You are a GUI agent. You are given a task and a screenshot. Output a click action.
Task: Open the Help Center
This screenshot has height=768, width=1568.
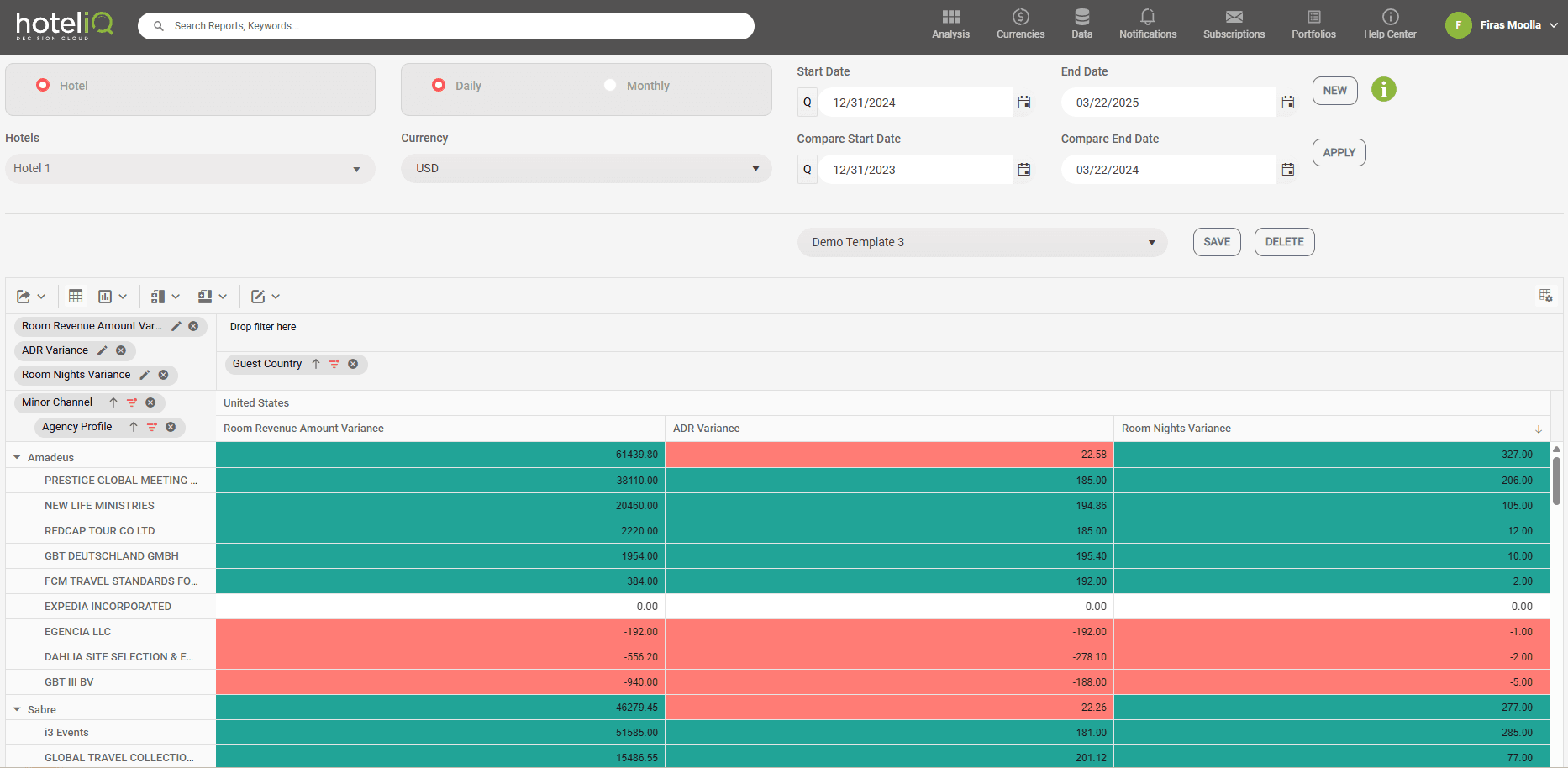coord(1390,24)
